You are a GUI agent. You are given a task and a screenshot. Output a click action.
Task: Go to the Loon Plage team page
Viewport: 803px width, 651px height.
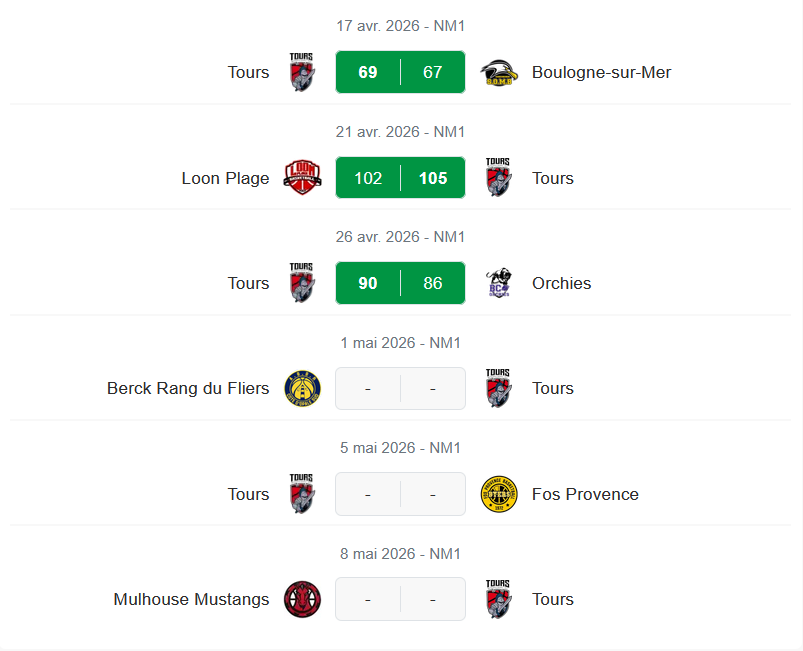[225, 178]
